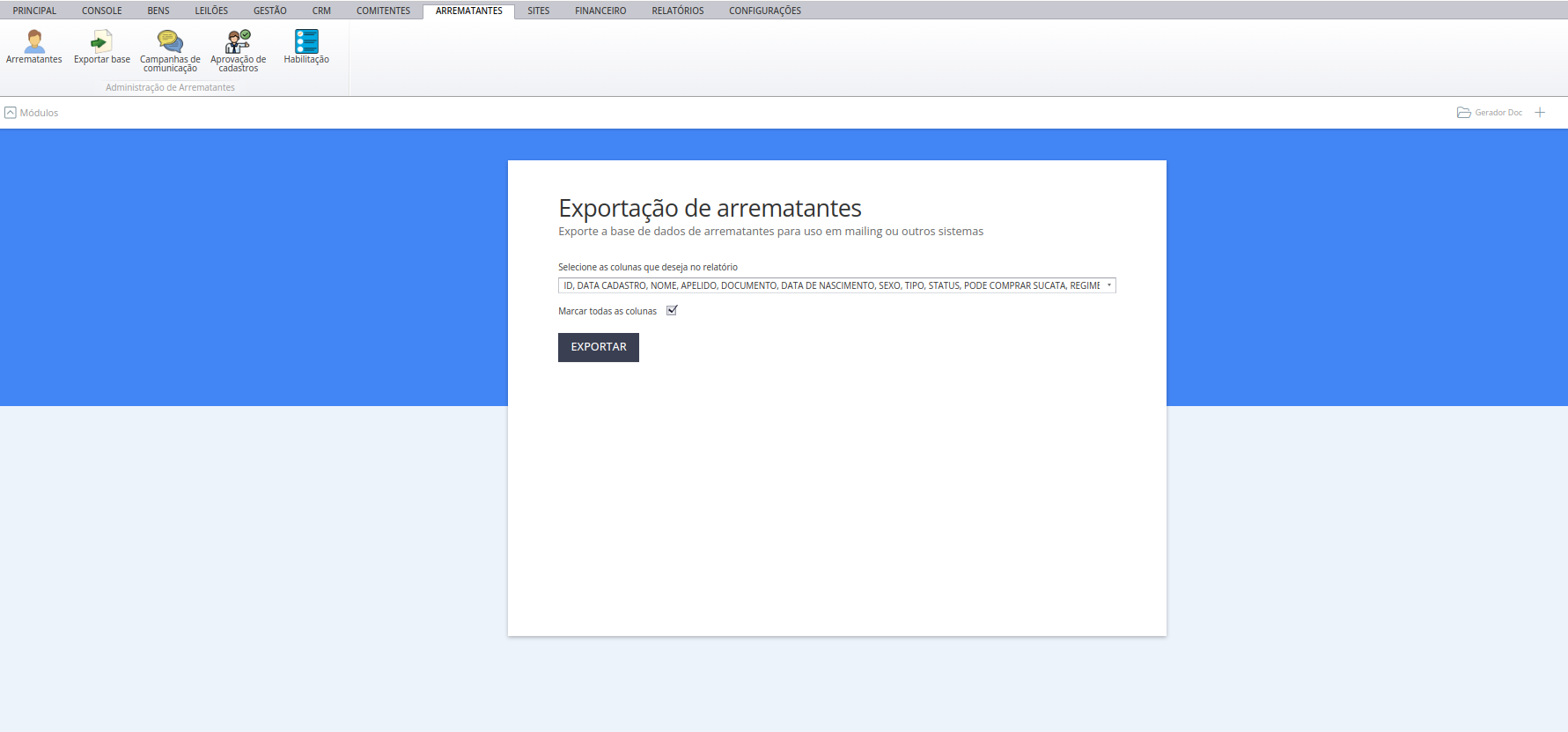Open the CRM tab
This screenshot has width=1568, height=732.
(x=321, y=11)
